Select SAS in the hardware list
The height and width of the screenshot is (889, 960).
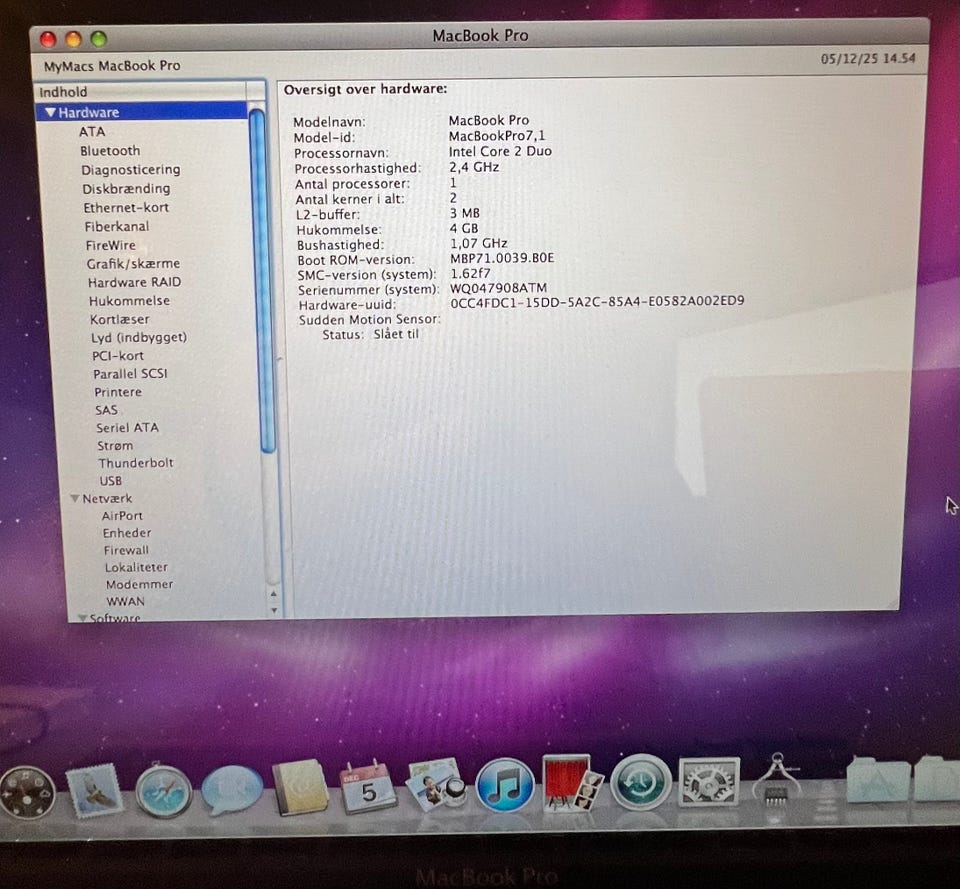[107, 410]
